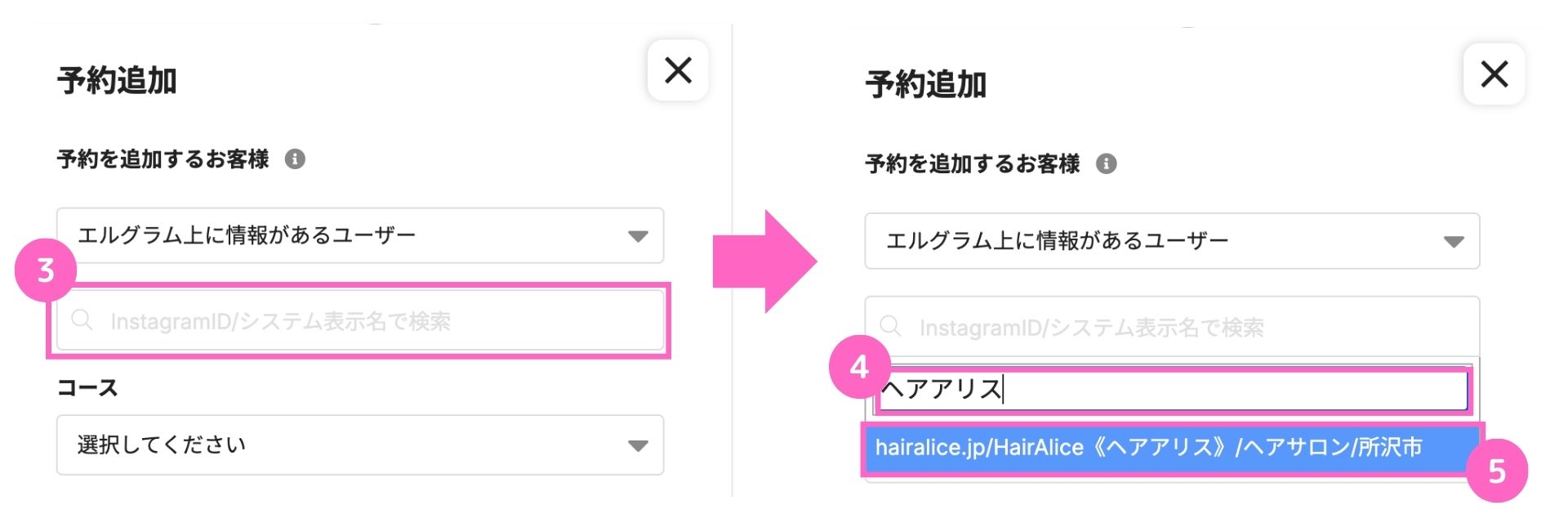
Task: Click the コース label
Action: [87, 387]
